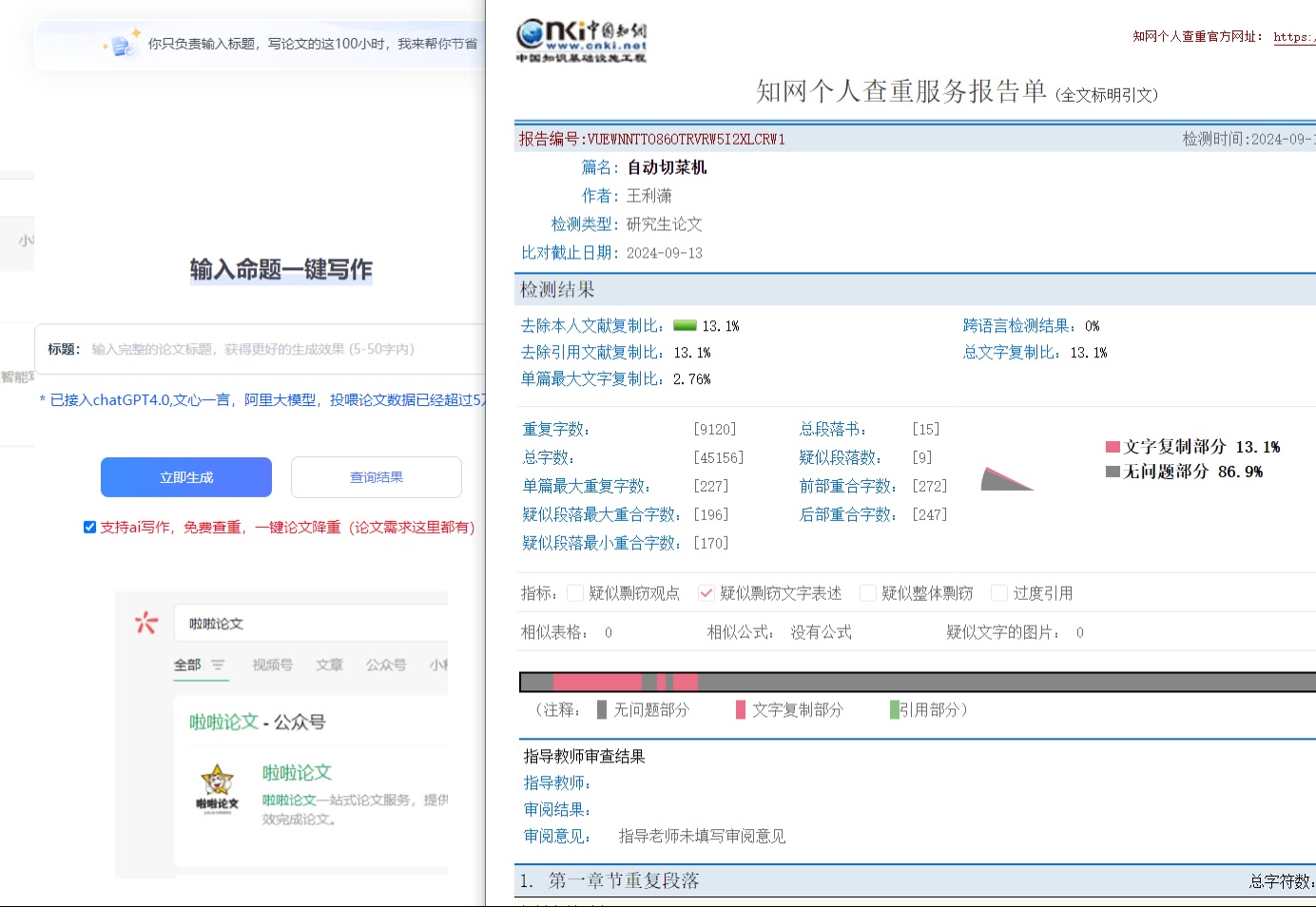
Task: Click the report number VUEWNNTTO86OTRVRW5I2XLCRW1
Action: [x=686, y=140]
